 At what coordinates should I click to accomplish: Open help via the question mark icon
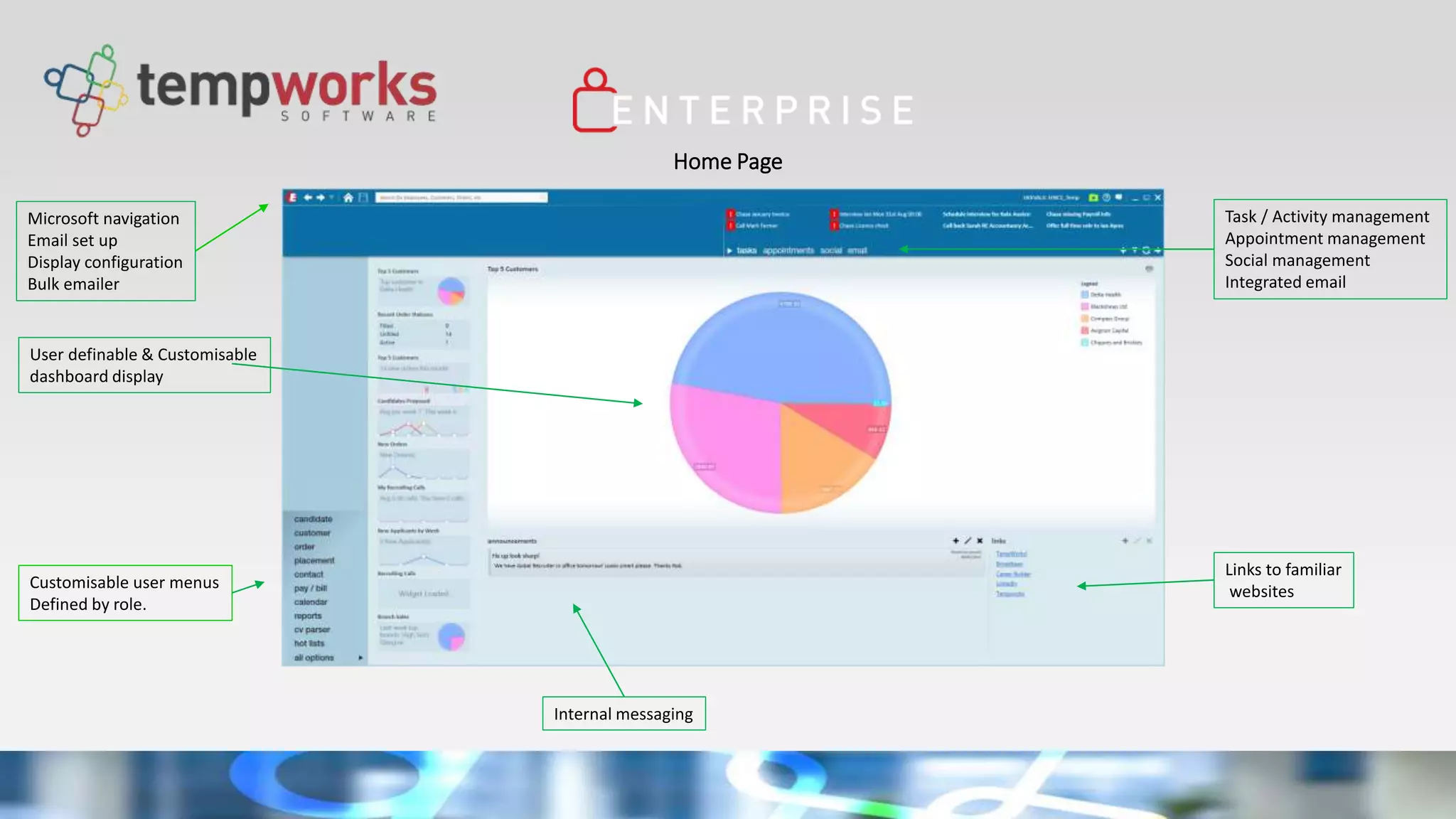1106,198
